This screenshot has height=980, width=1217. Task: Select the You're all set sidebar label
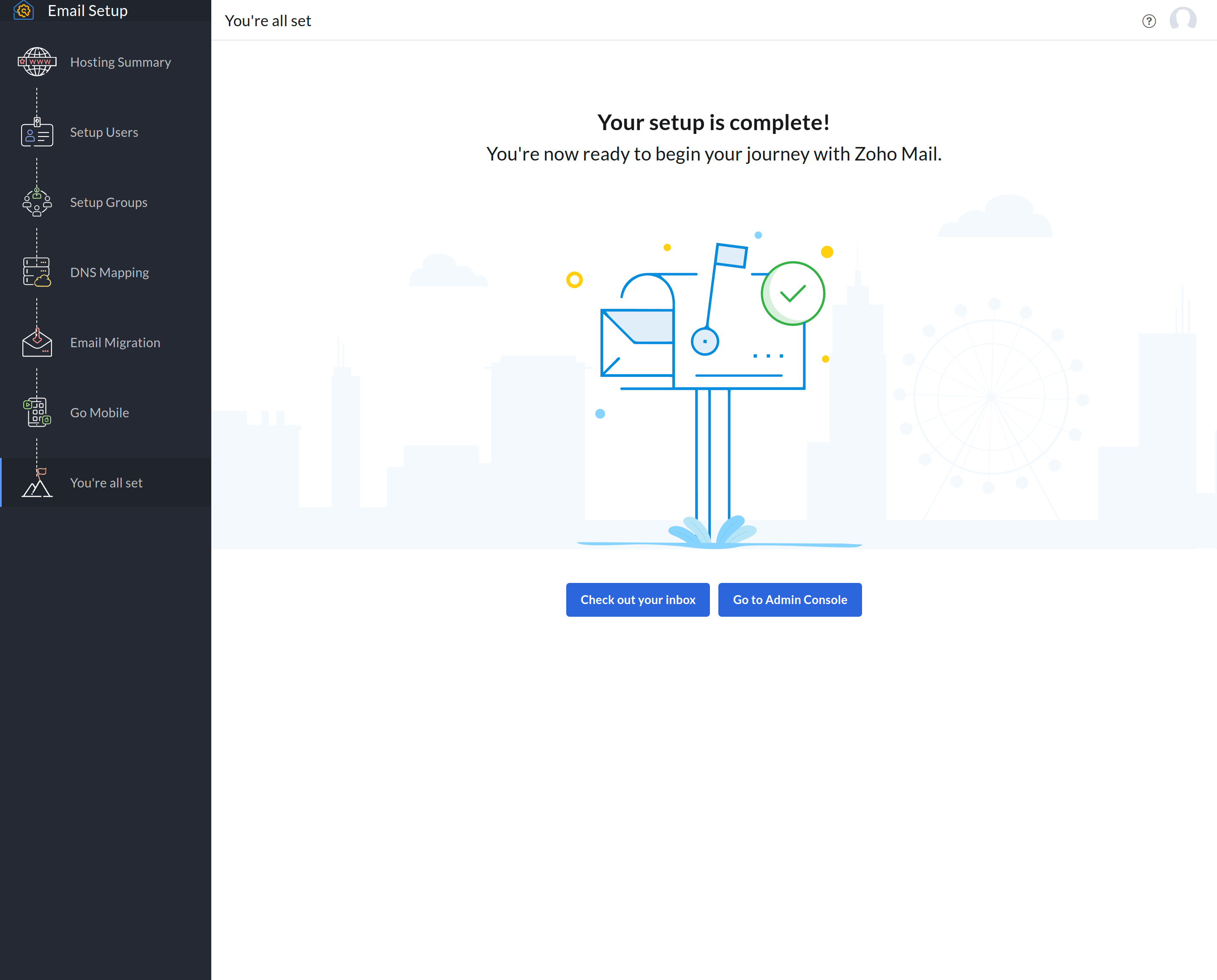coord(106,483)
